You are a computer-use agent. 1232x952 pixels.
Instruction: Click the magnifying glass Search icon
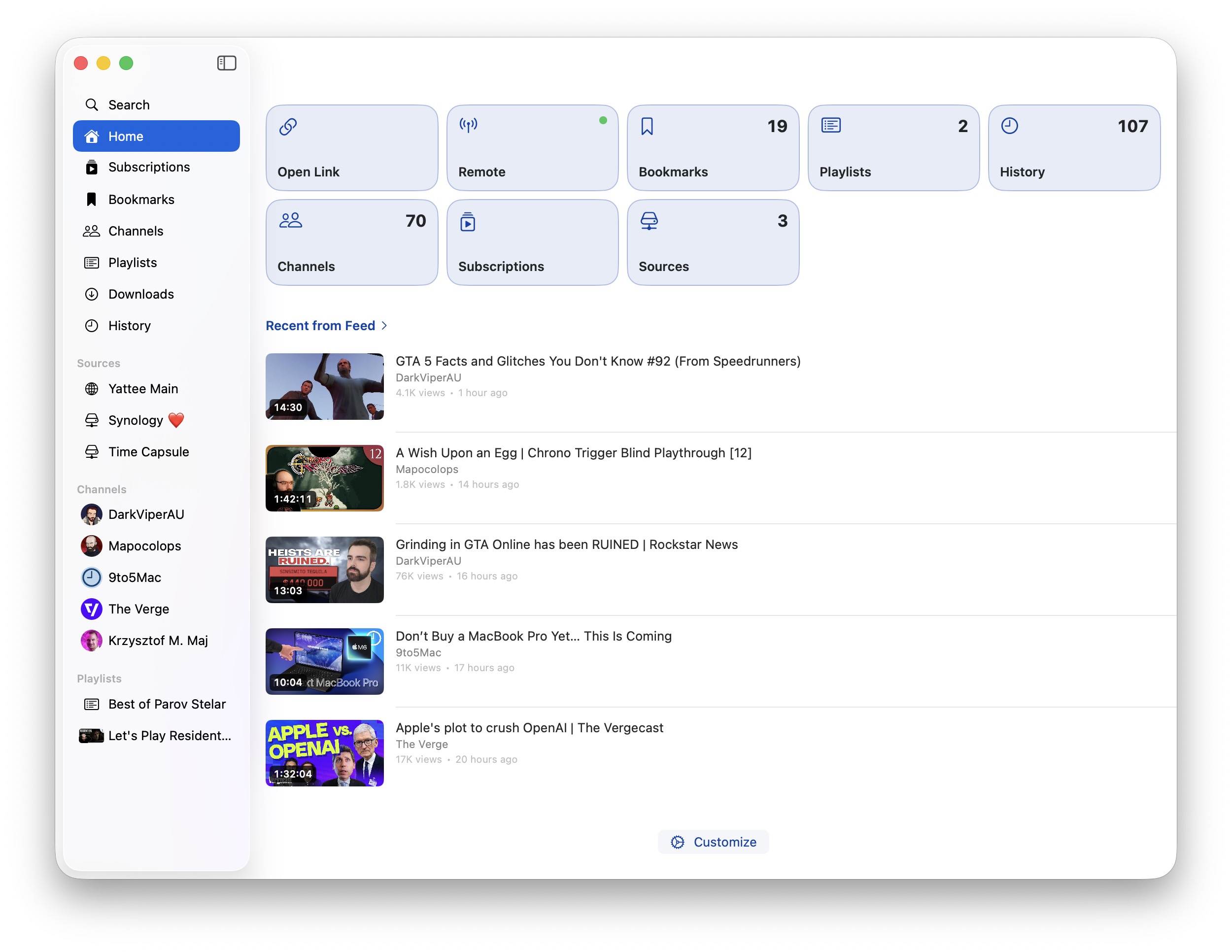tap(91, 105)
